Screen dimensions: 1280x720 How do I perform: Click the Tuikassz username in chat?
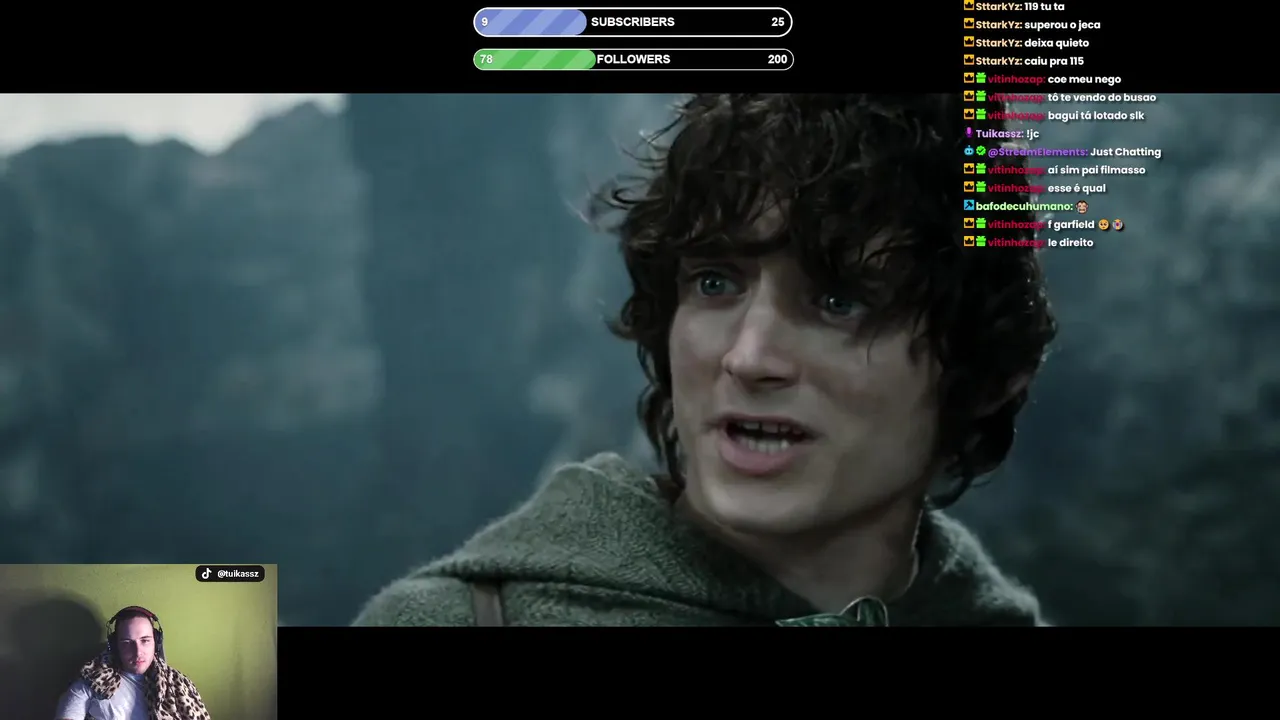(x=999, y=133)
